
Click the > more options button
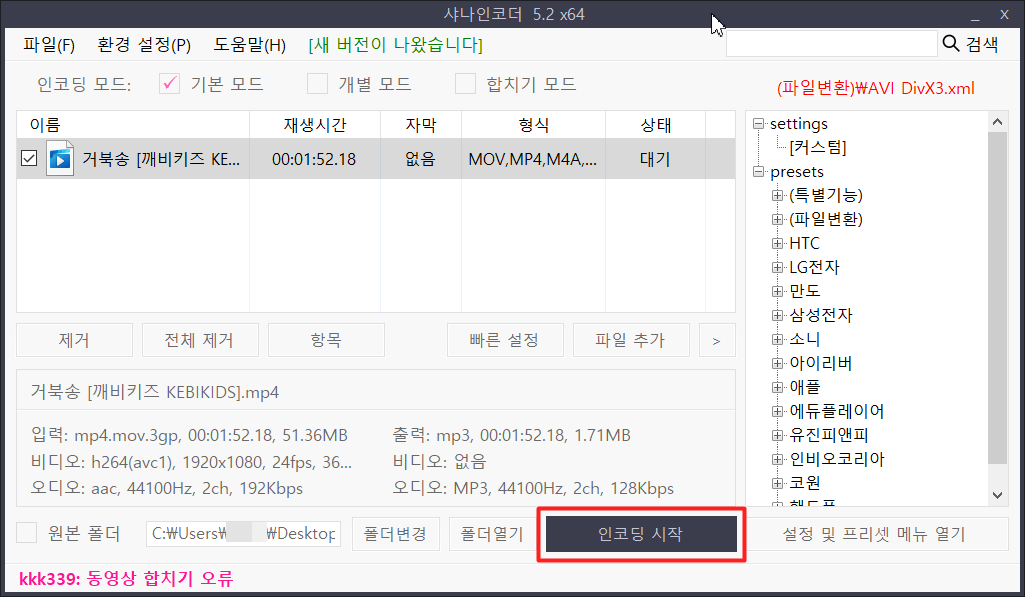click(717, 340)
